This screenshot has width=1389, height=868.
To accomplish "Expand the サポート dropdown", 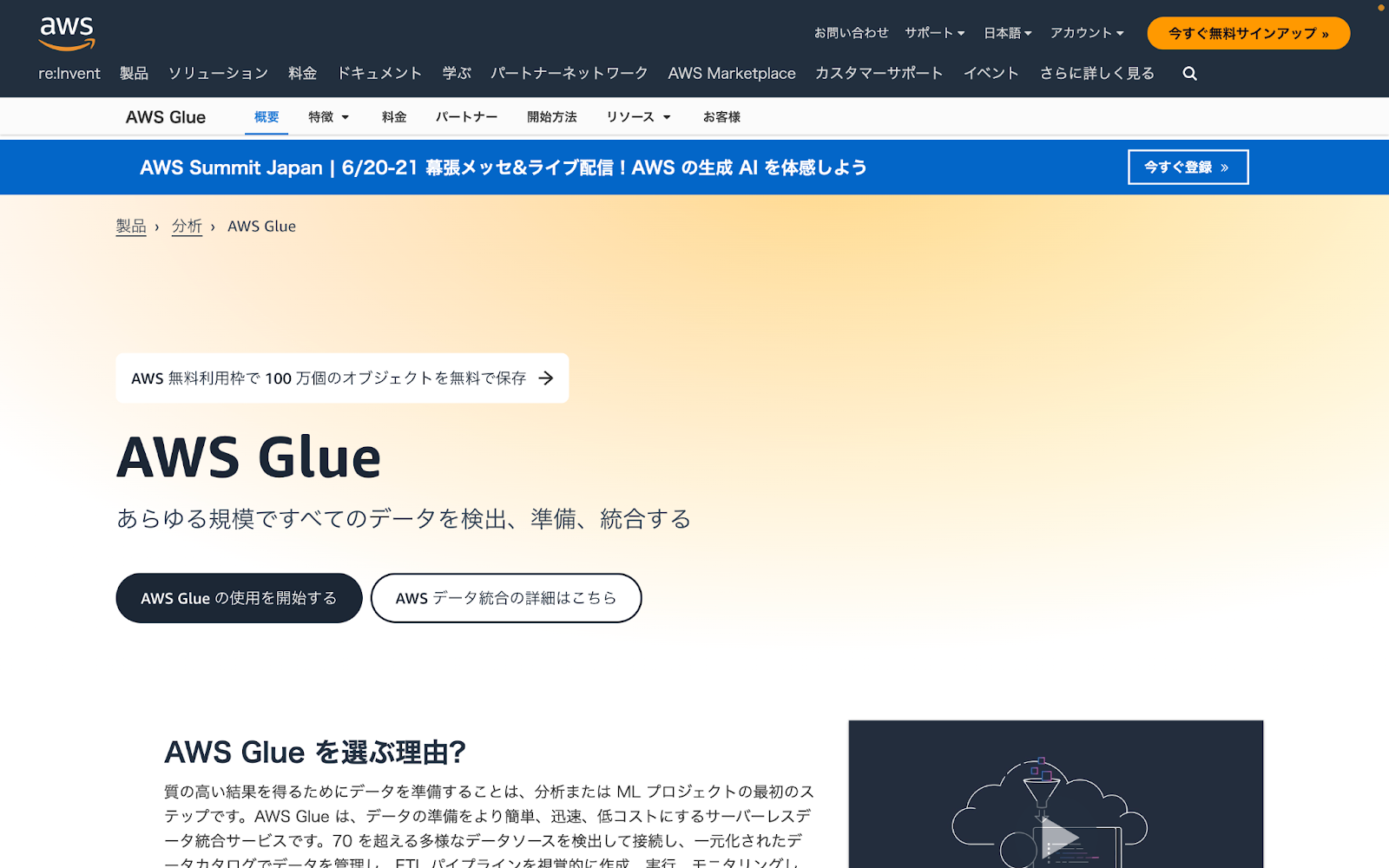I will [934, 33].
